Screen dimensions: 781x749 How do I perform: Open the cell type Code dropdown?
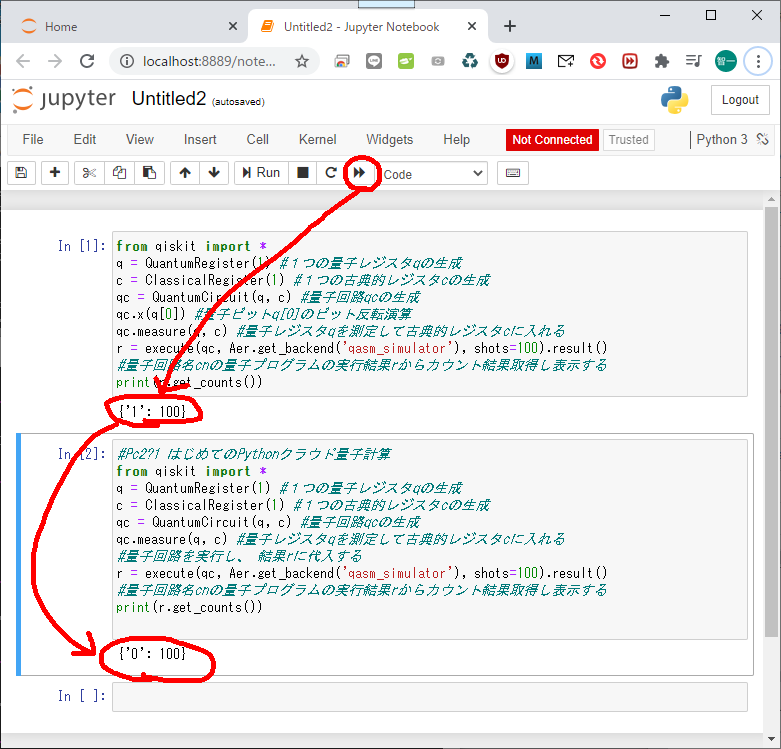[x=432, y=174]
